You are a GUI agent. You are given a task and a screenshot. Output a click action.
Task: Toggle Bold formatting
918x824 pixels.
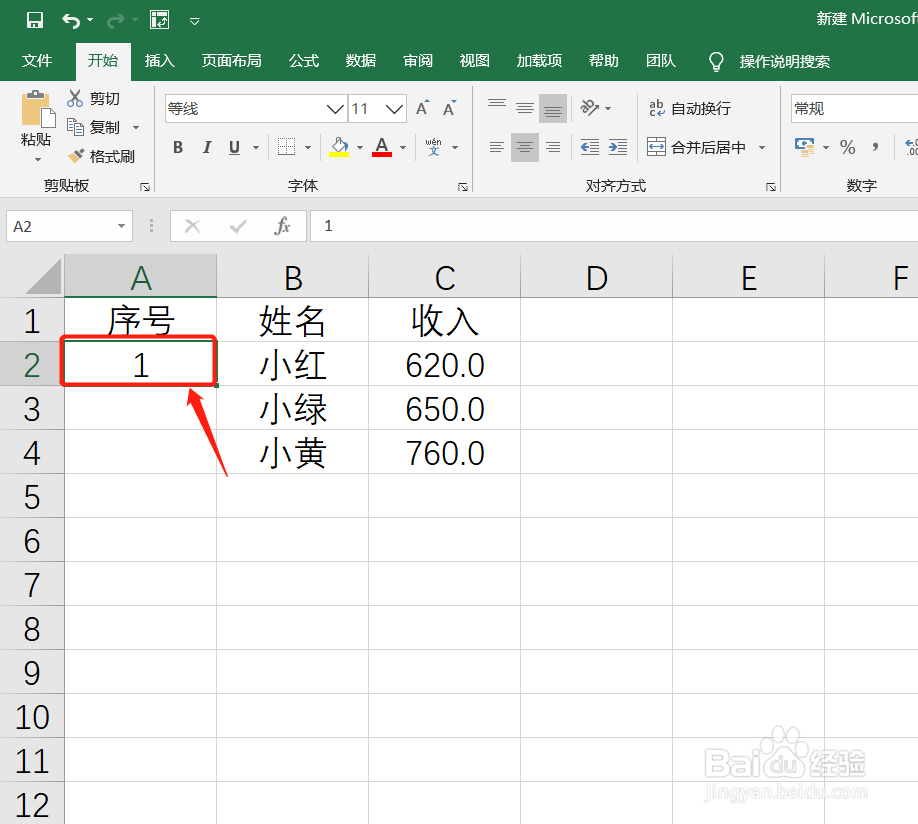(x=178, y=147)
